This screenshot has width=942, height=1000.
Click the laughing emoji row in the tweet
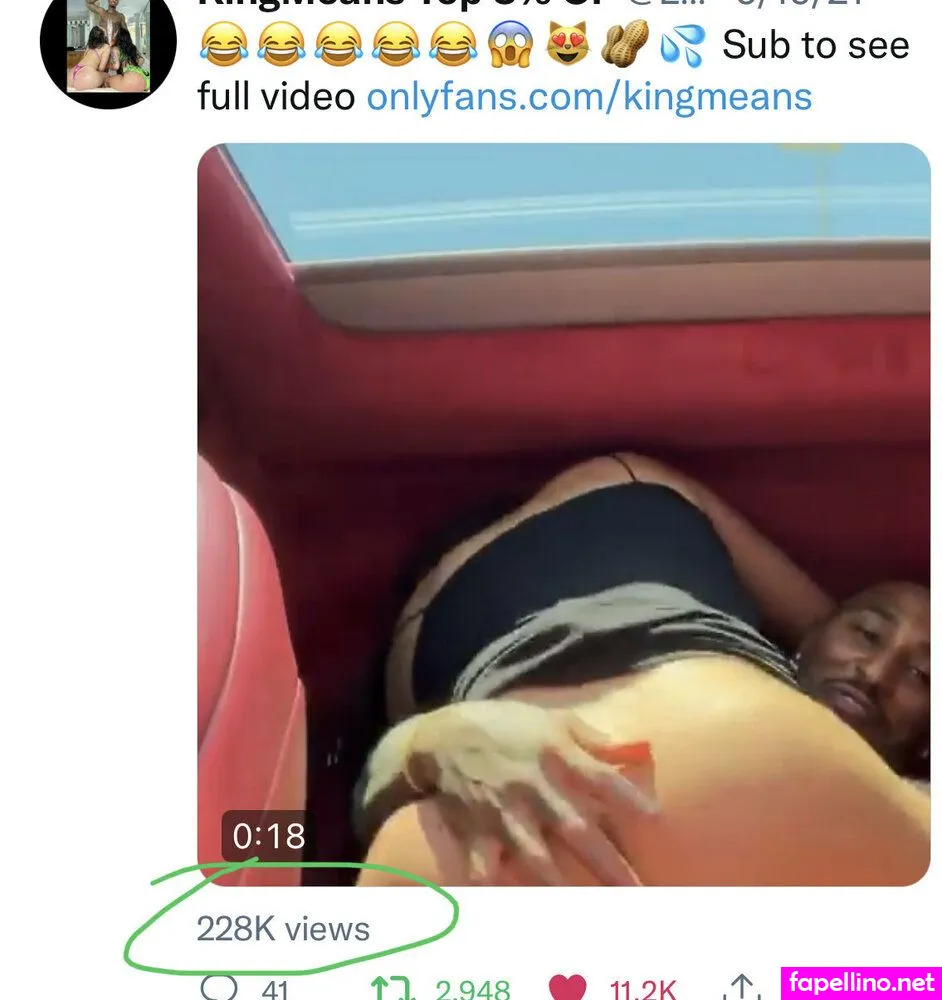pos(338,45)
